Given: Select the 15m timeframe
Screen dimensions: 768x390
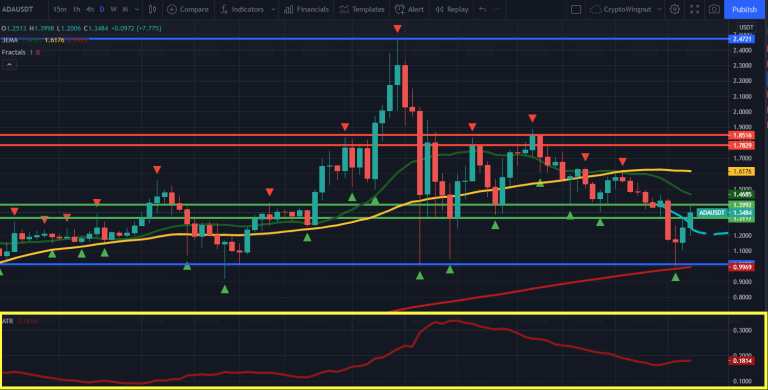Looking at the screenshot, I should tap(60, 9).
